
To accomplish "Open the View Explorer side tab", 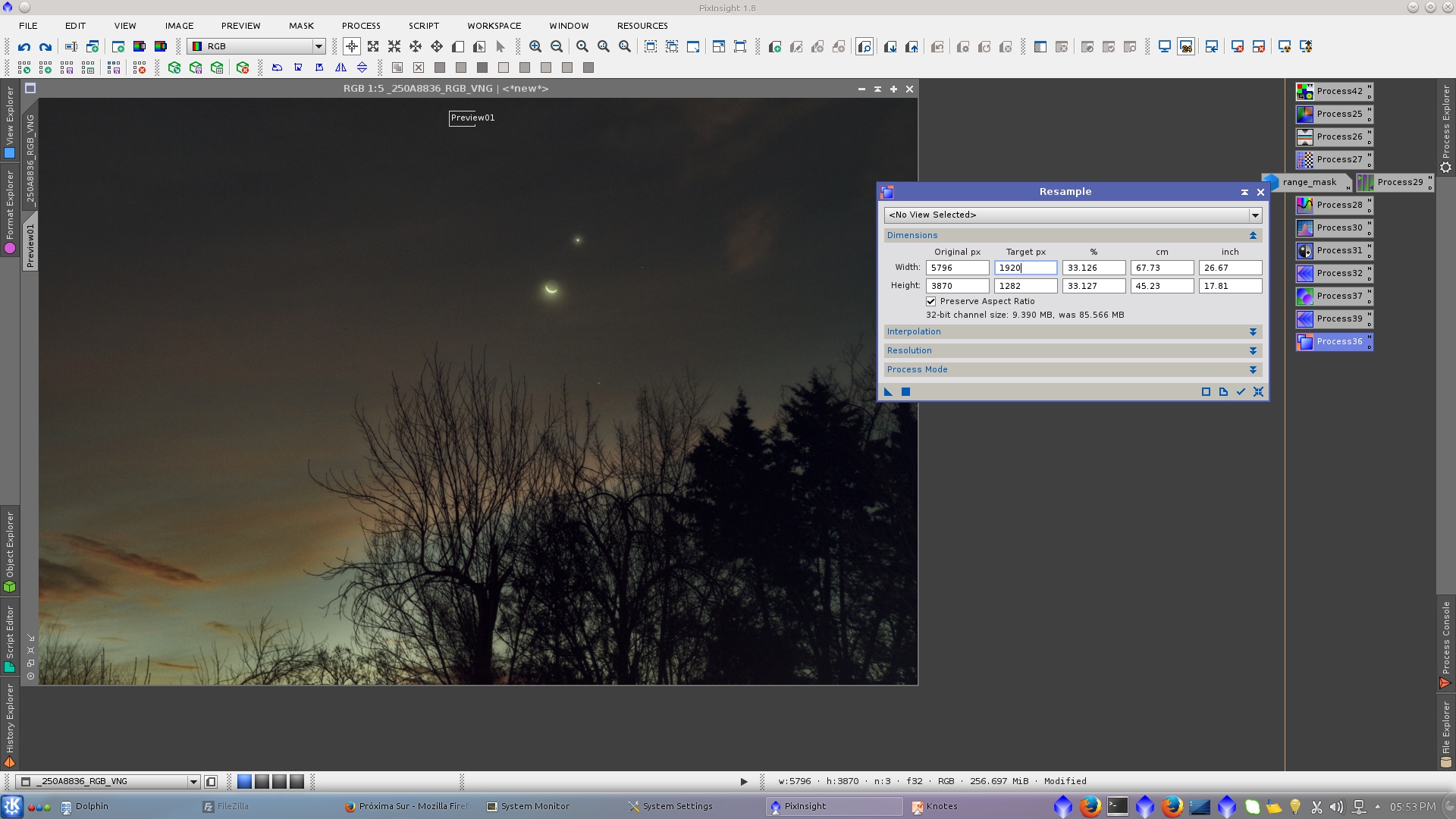I will [x=10, y=121].
